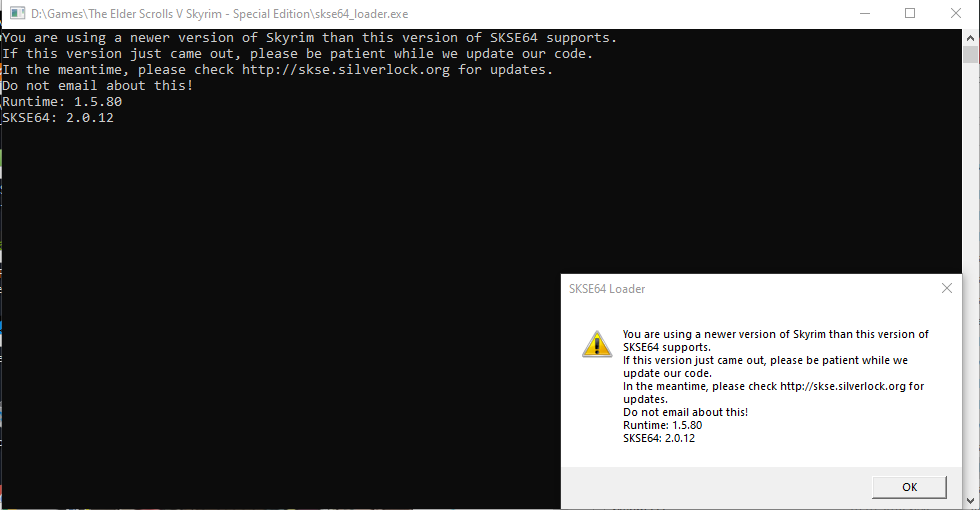This screenshot has width=980, height=510.
Task: Click "Runtime: 1.5.80" line in the console
Action: (x=62, y=102)
